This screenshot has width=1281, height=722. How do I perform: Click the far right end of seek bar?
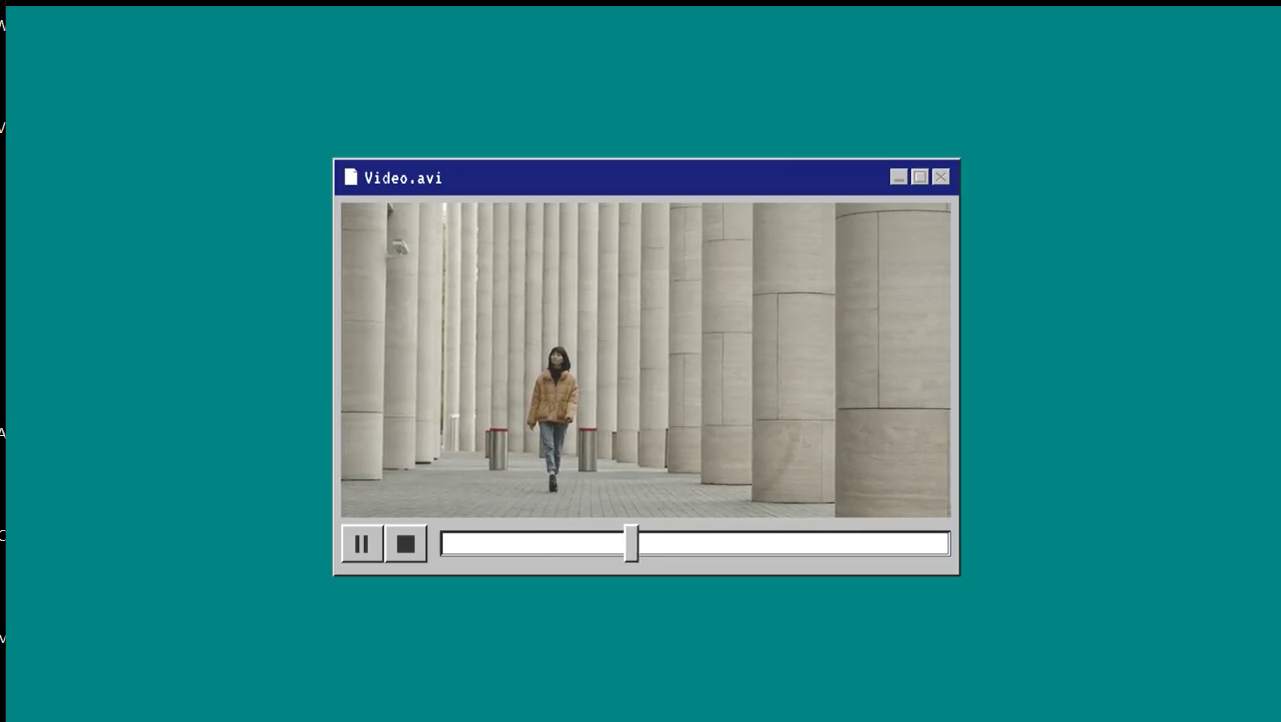point(944,544)
